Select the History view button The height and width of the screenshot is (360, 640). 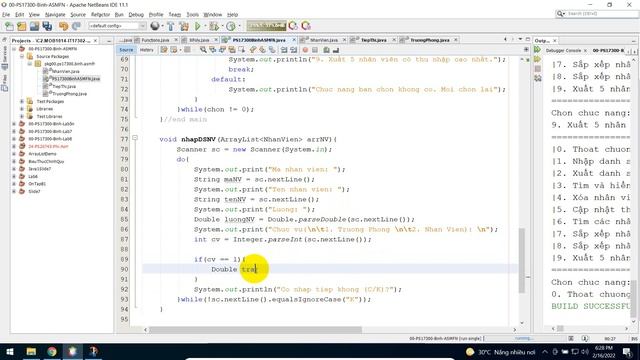[x=147, y=50]
